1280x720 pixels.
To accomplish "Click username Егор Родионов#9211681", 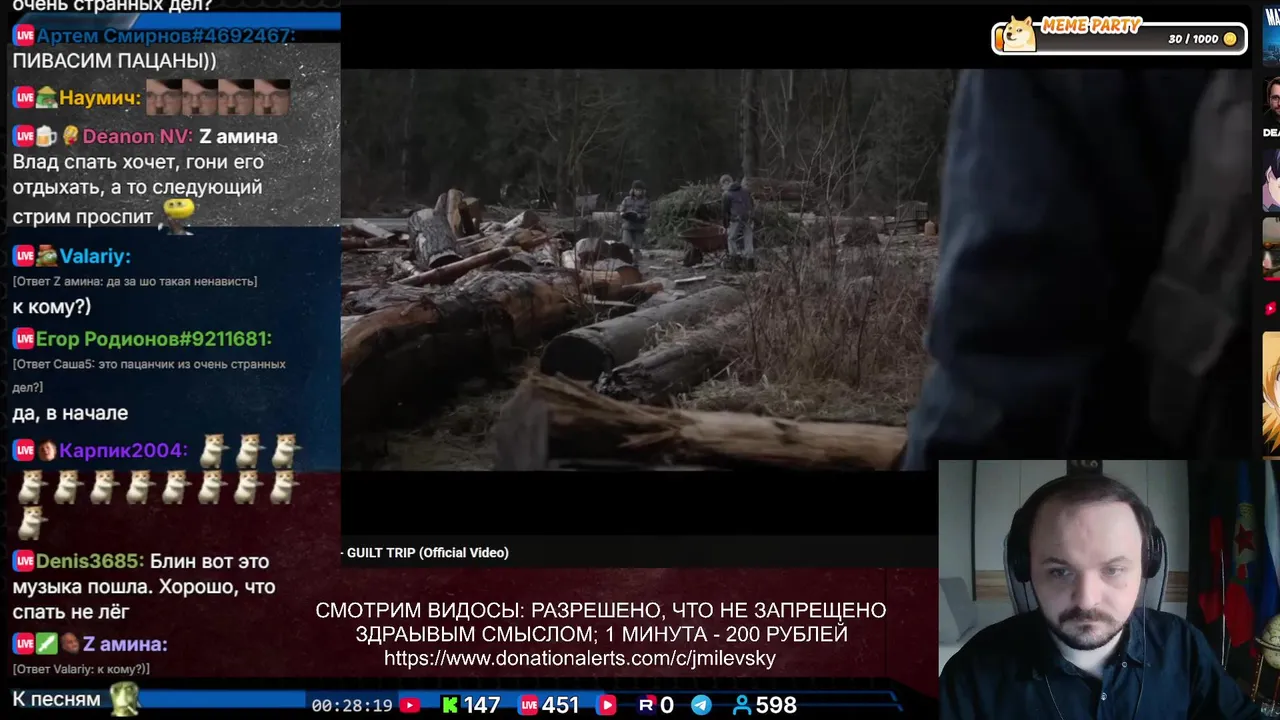I will click(x=154, y=339).
